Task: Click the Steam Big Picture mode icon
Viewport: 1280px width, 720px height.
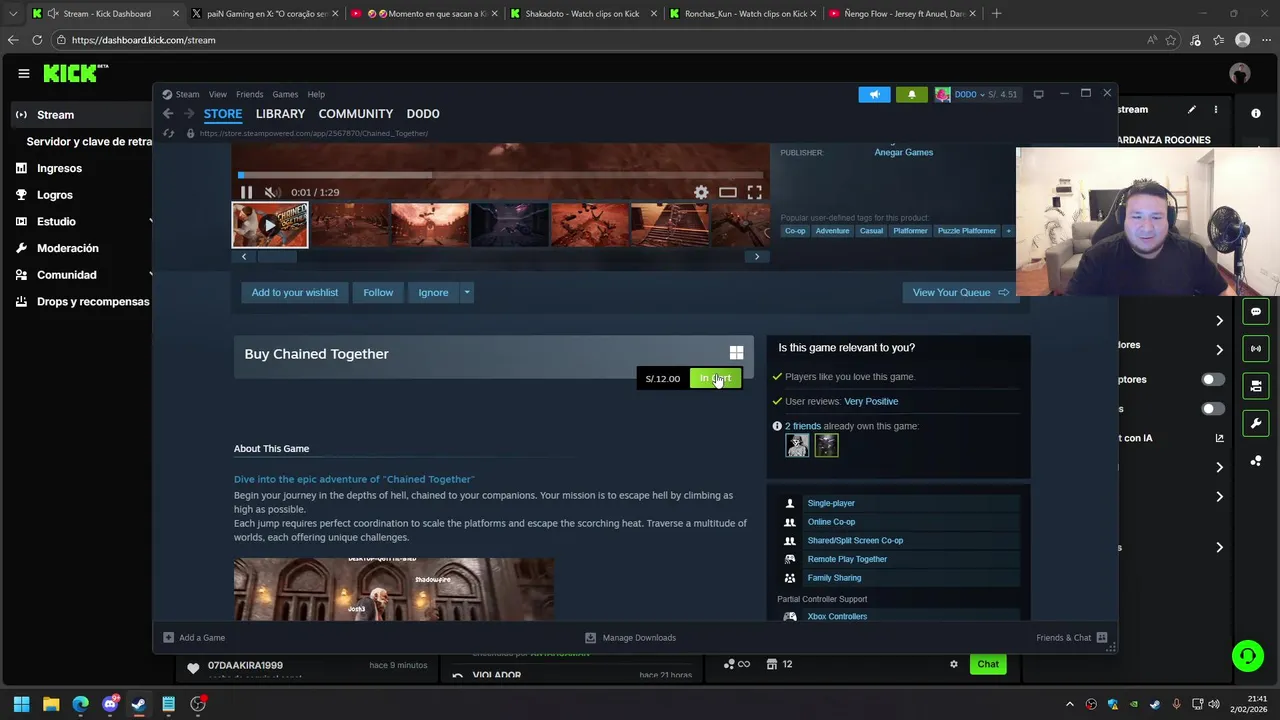Action: click(x=1038, y=94)
